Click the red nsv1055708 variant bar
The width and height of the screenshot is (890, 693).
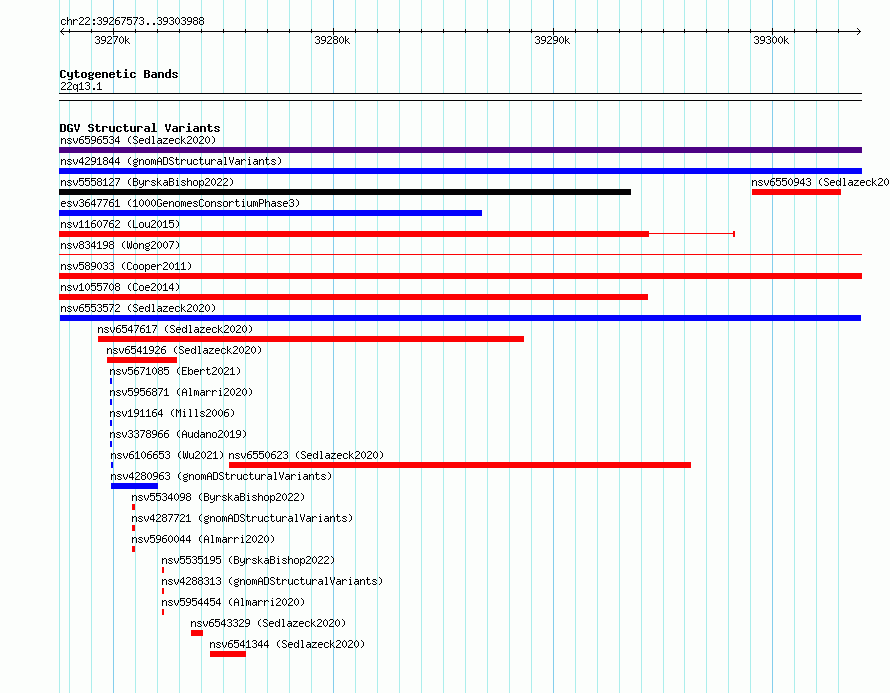click(x=353, y=297)
